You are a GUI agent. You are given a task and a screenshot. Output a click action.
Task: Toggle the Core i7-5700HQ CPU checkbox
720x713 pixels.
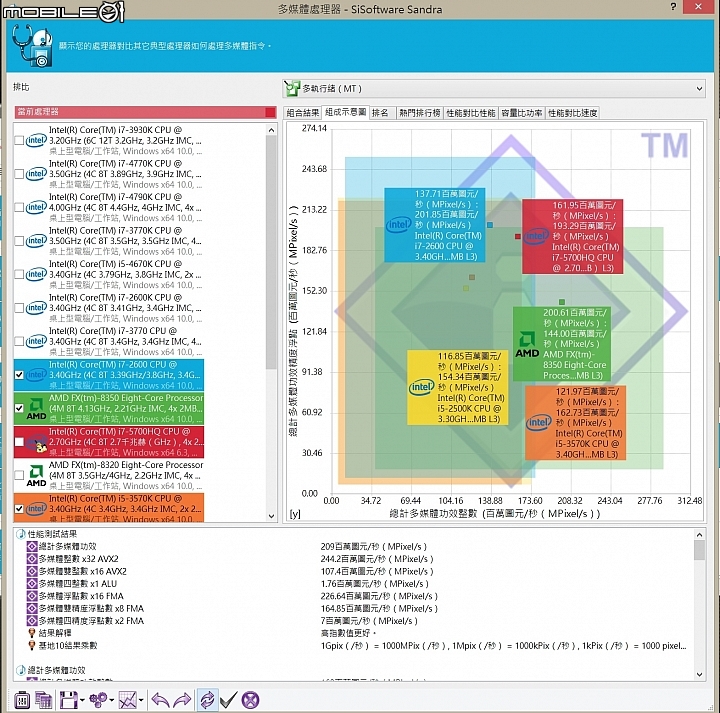pos(19,442)
